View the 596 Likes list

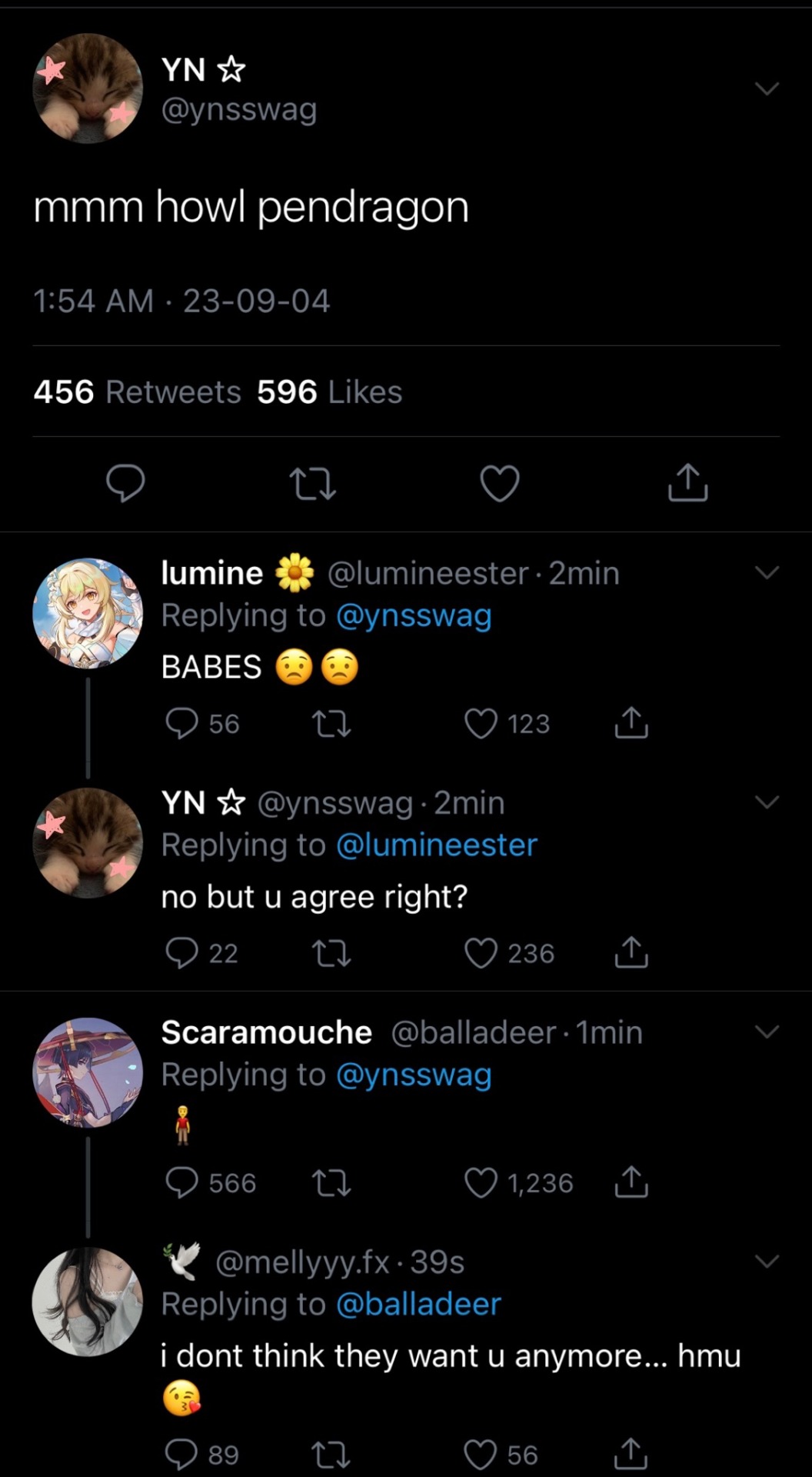pyautogui.click(x=329, y=392)
